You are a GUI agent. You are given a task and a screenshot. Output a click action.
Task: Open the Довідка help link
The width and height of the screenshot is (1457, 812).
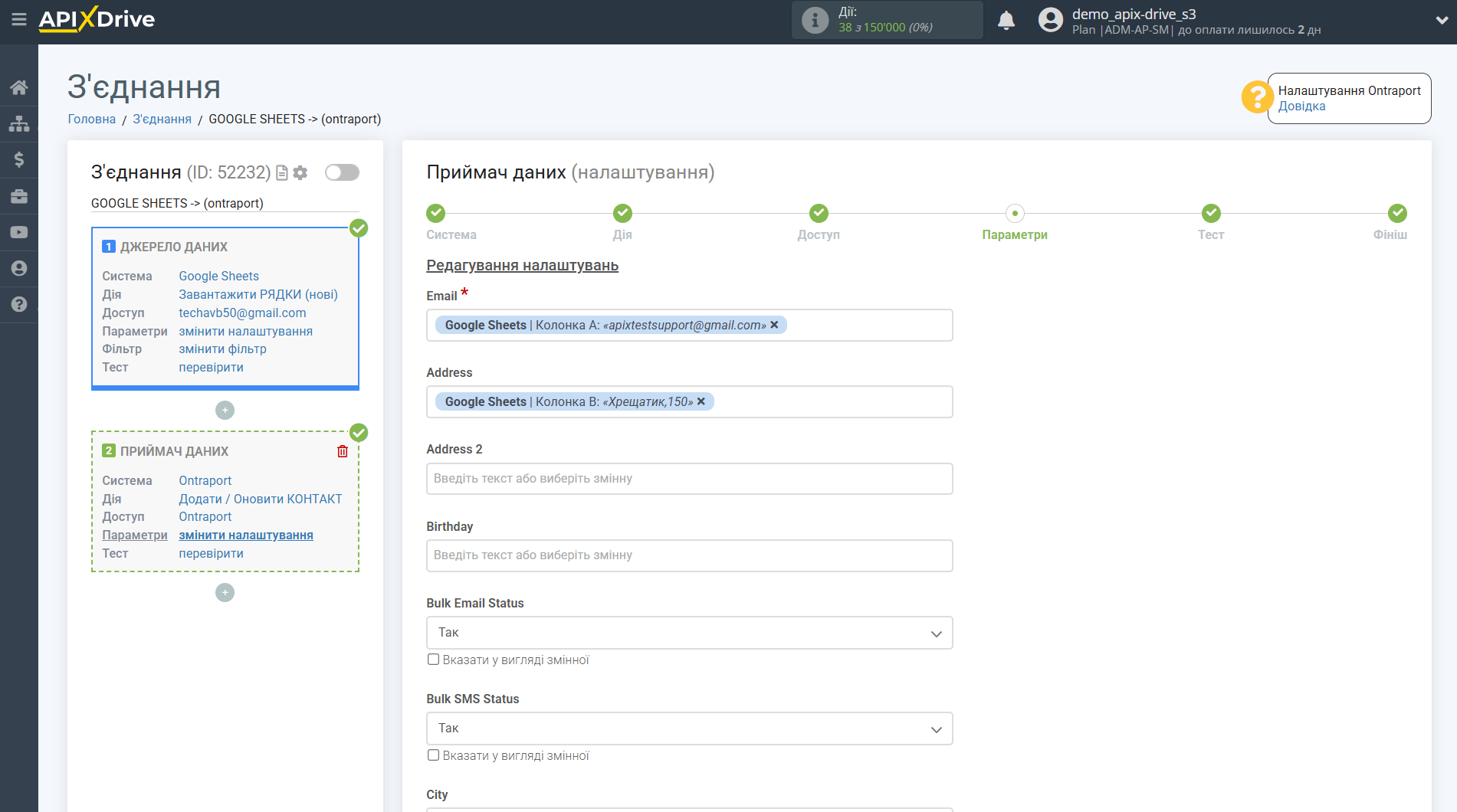point(1301,106)
